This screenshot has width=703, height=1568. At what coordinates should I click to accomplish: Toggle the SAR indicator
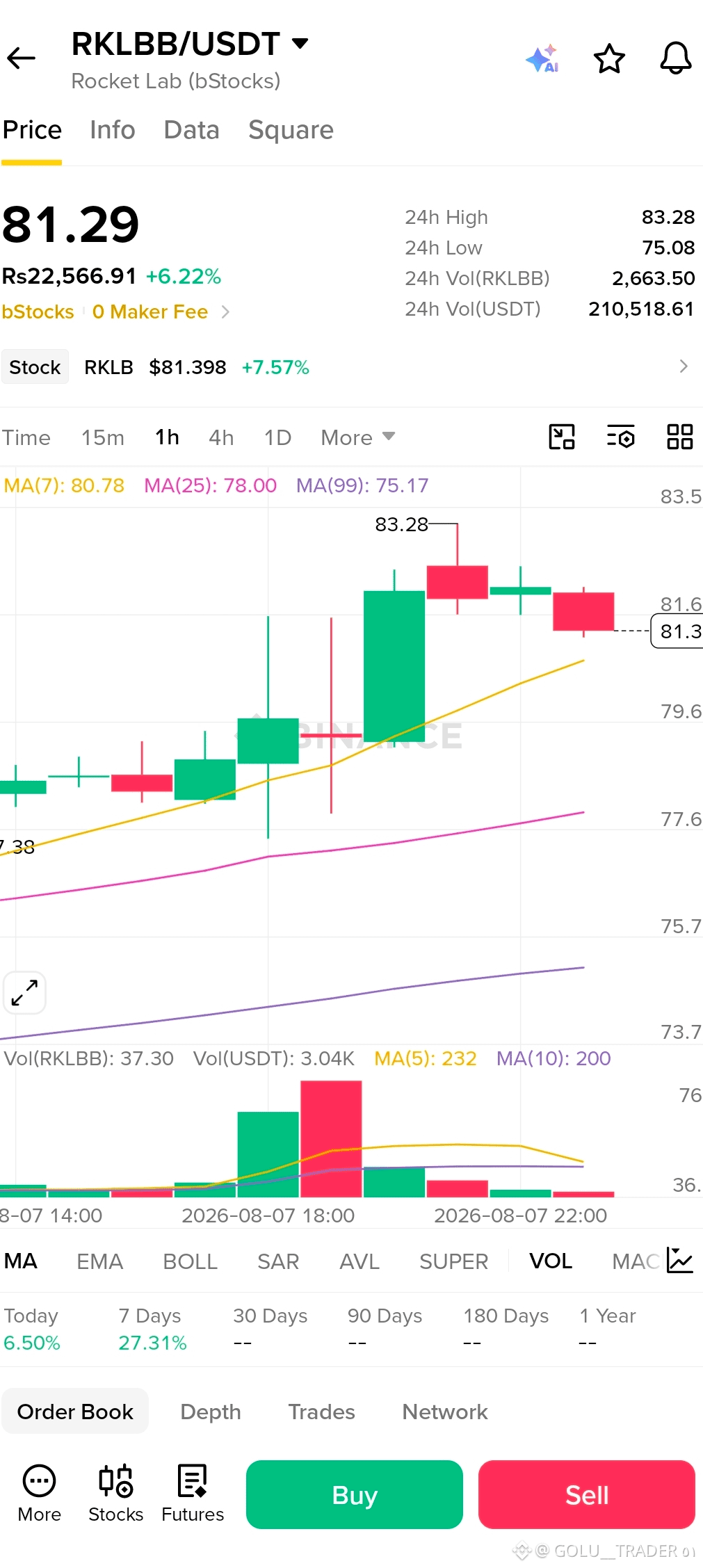point(278,1261)
